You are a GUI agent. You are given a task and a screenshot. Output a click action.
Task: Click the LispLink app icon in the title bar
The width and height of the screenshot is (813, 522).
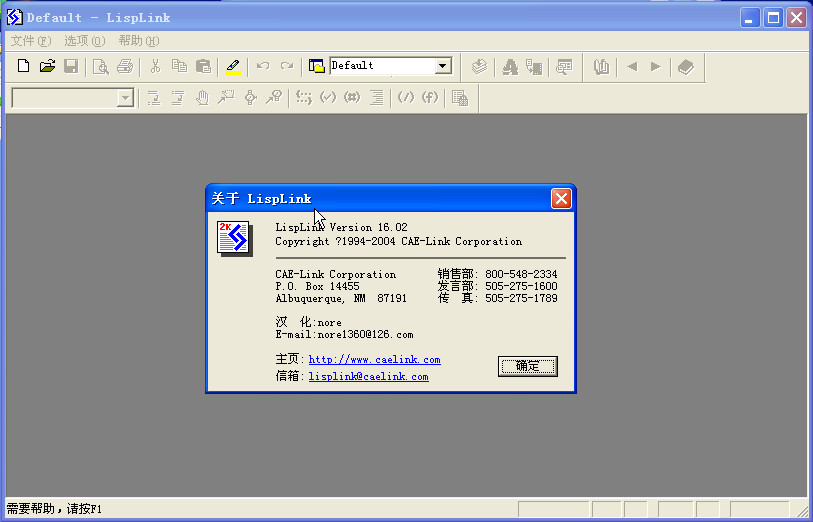click(15, 17)
